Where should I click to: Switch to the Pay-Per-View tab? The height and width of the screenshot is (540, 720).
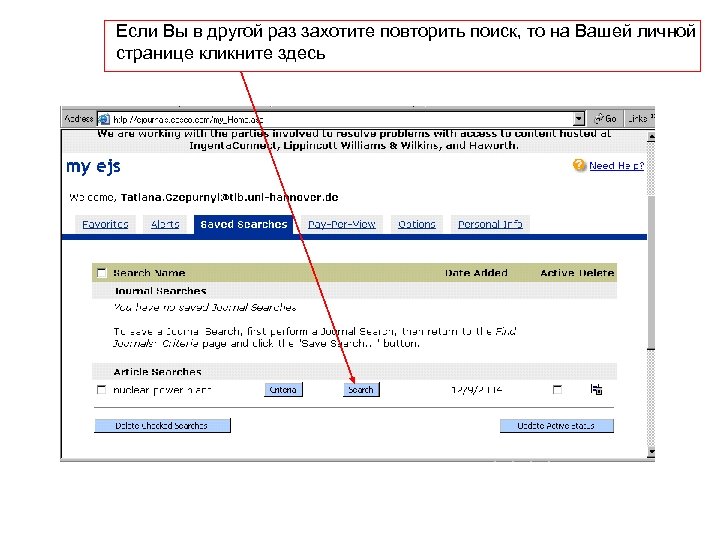click(342, 224)
